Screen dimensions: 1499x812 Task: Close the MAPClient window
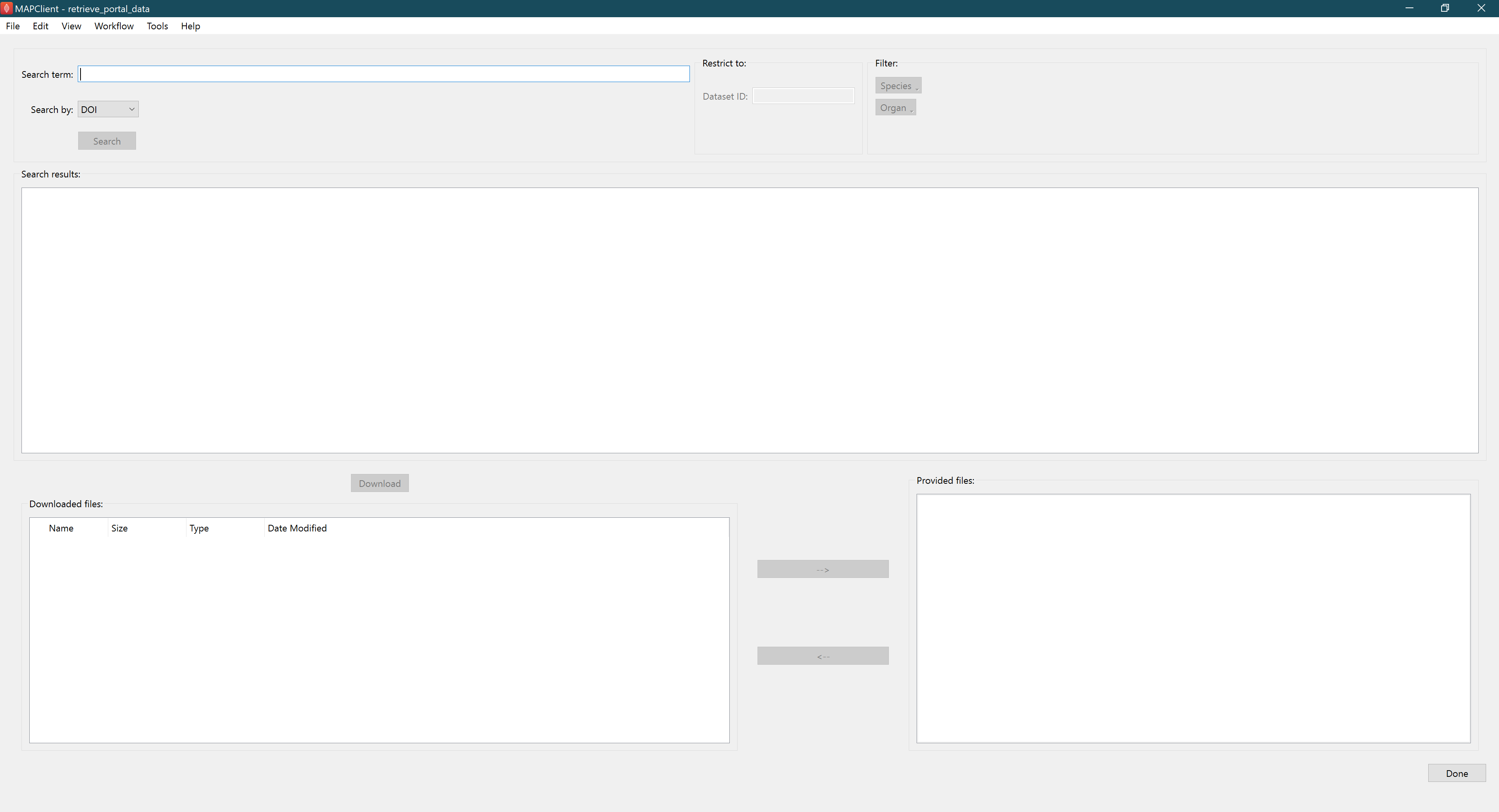pyautogui.click(x=1481, y=8)
